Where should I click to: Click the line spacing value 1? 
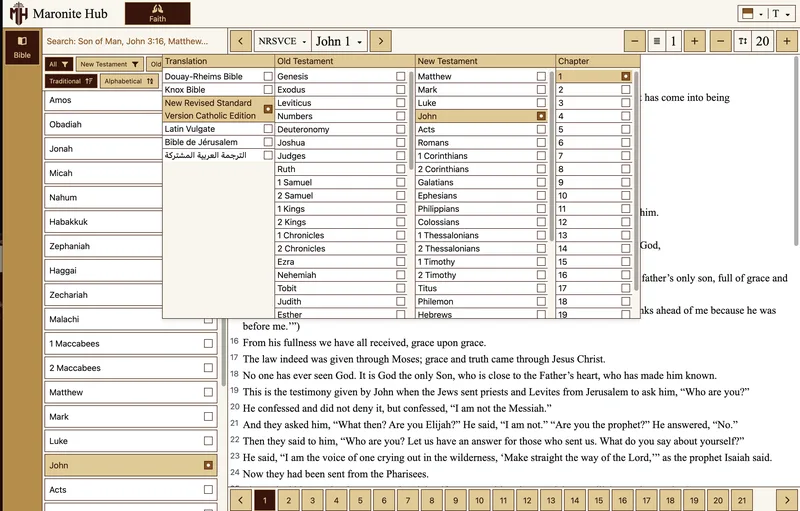pyautogui.click(x=673, y=41)
